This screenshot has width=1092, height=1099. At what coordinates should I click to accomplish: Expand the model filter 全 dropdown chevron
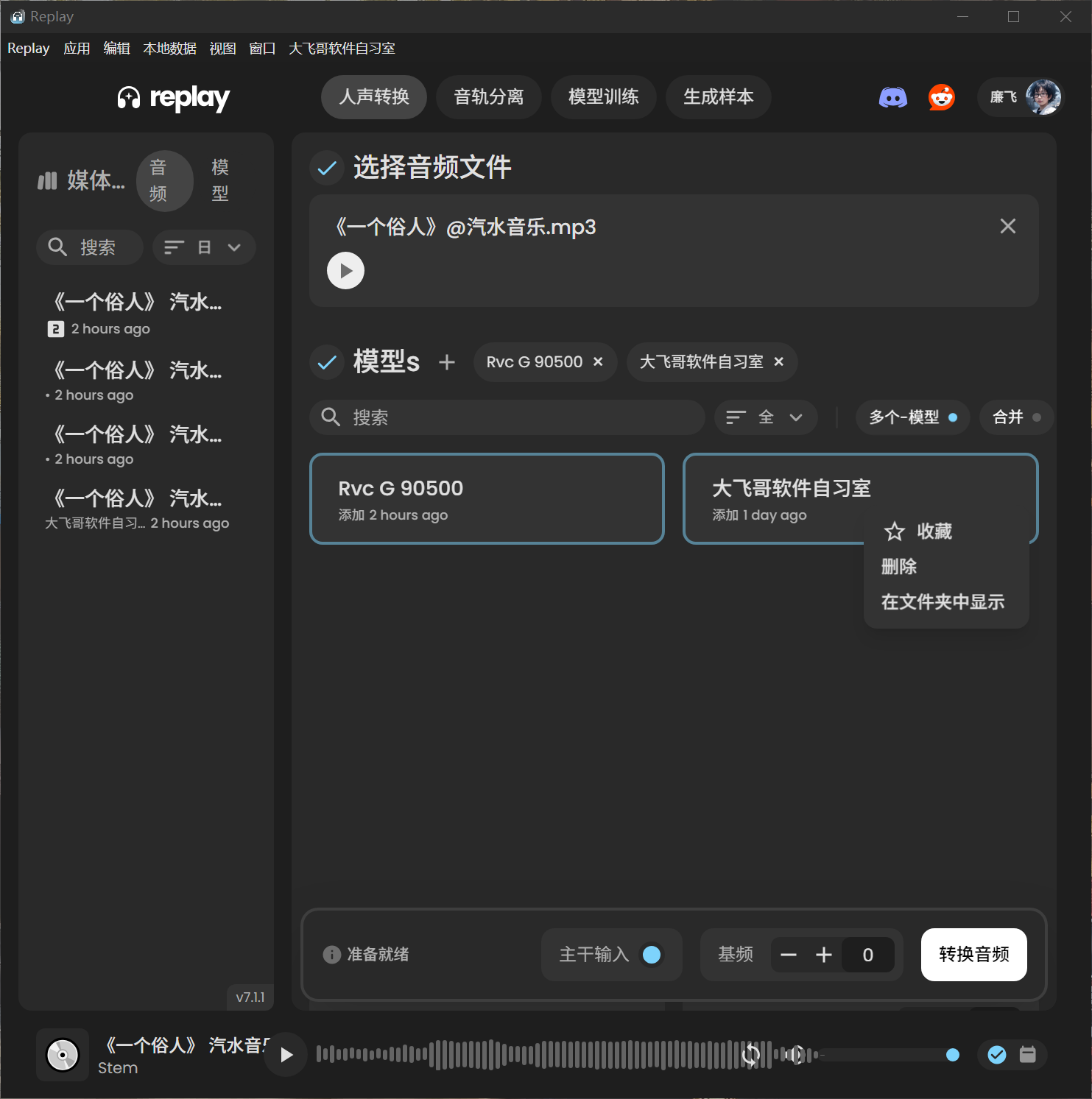tap(795, 417)
